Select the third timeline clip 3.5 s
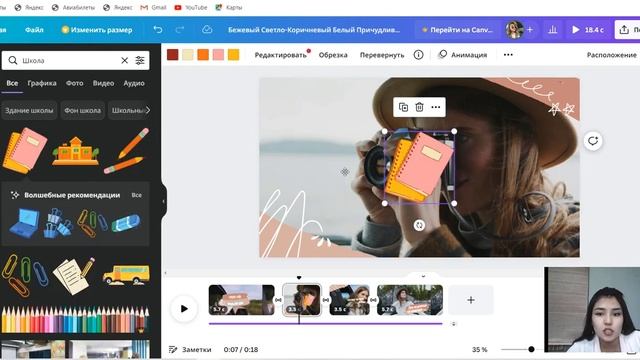Viewport: 640px width, 360px height. click(x=349, y=300)
